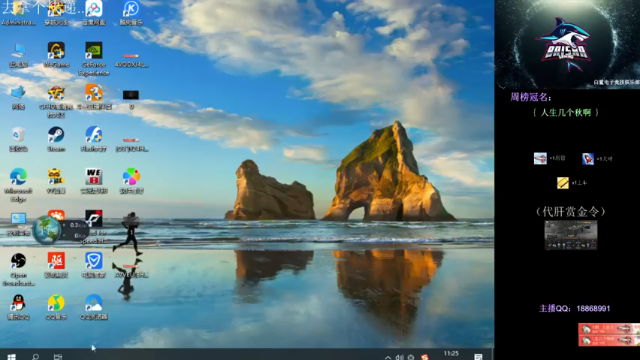The width and height of the screenshot is (640, 360).
Task: Open taskbar search magnifier
Action: [x=36, y=357]
